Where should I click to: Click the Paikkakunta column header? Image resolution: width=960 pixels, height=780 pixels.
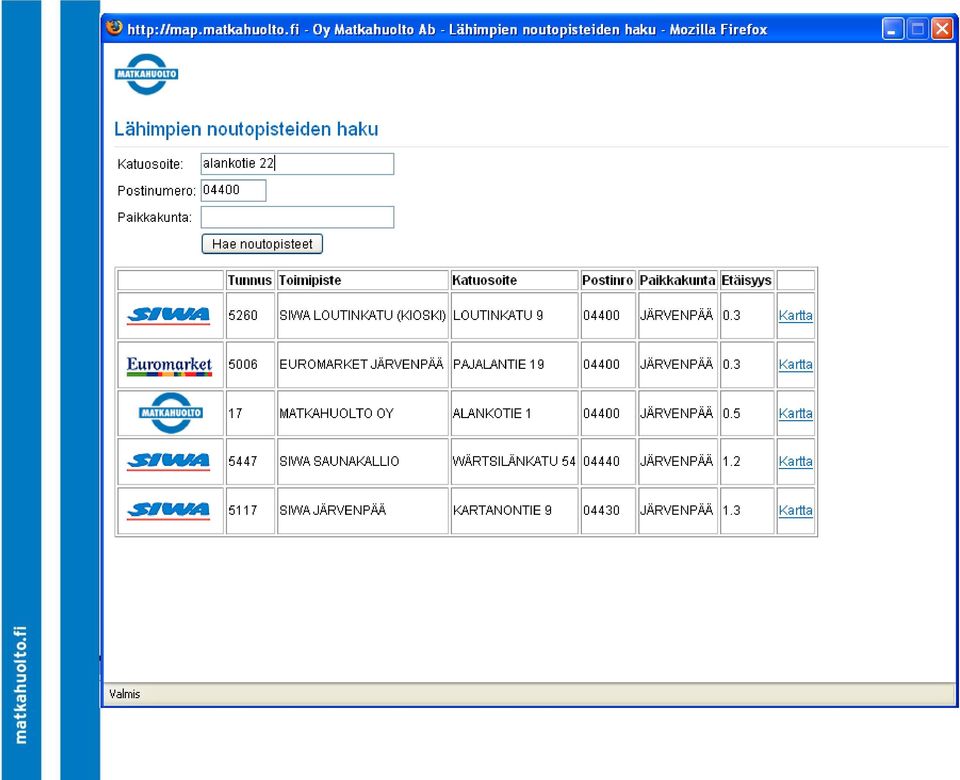point(677,280)
